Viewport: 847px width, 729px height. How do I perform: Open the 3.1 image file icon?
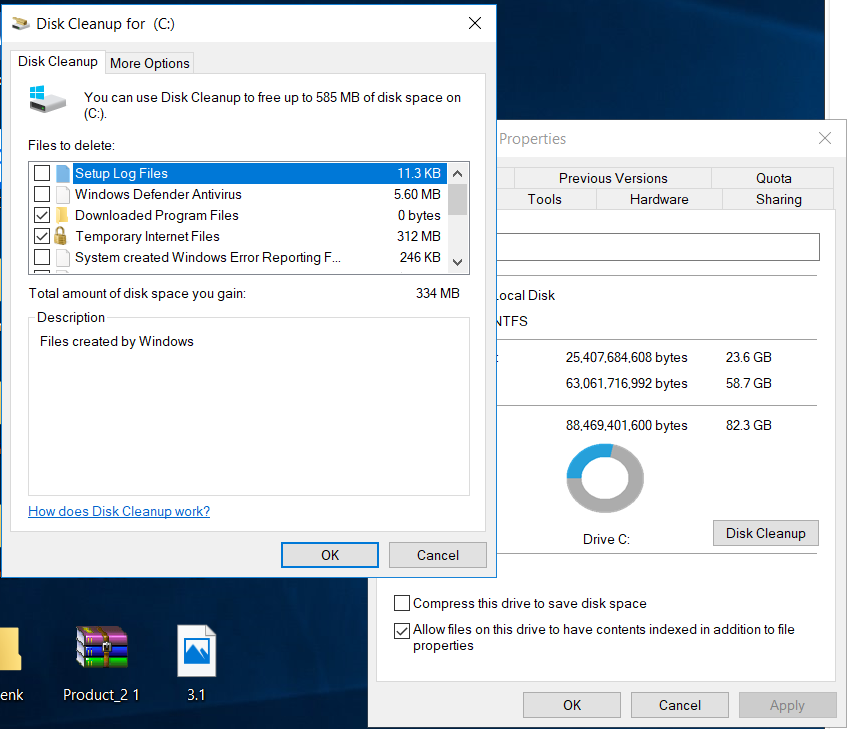196,650
